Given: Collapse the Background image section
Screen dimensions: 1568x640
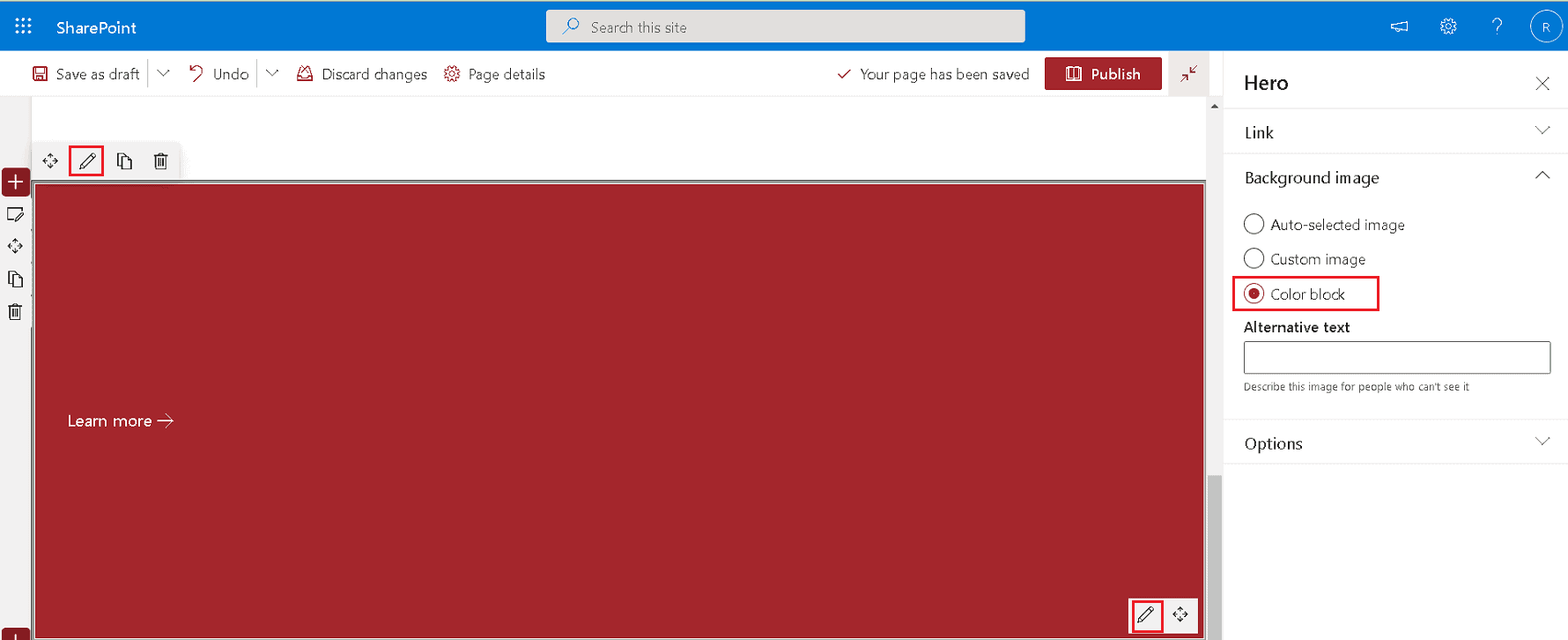Looking at the screenshot, I should 1542,175.
